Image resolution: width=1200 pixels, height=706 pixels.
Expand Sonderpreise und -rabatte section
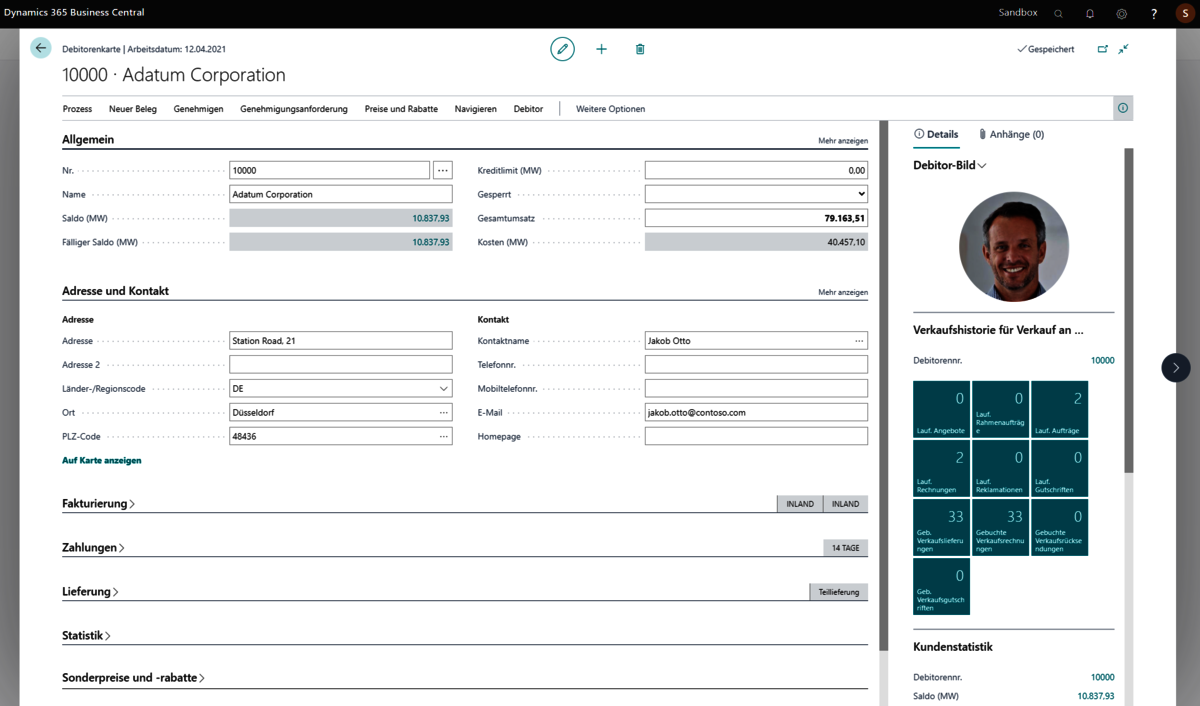point(133,678)
